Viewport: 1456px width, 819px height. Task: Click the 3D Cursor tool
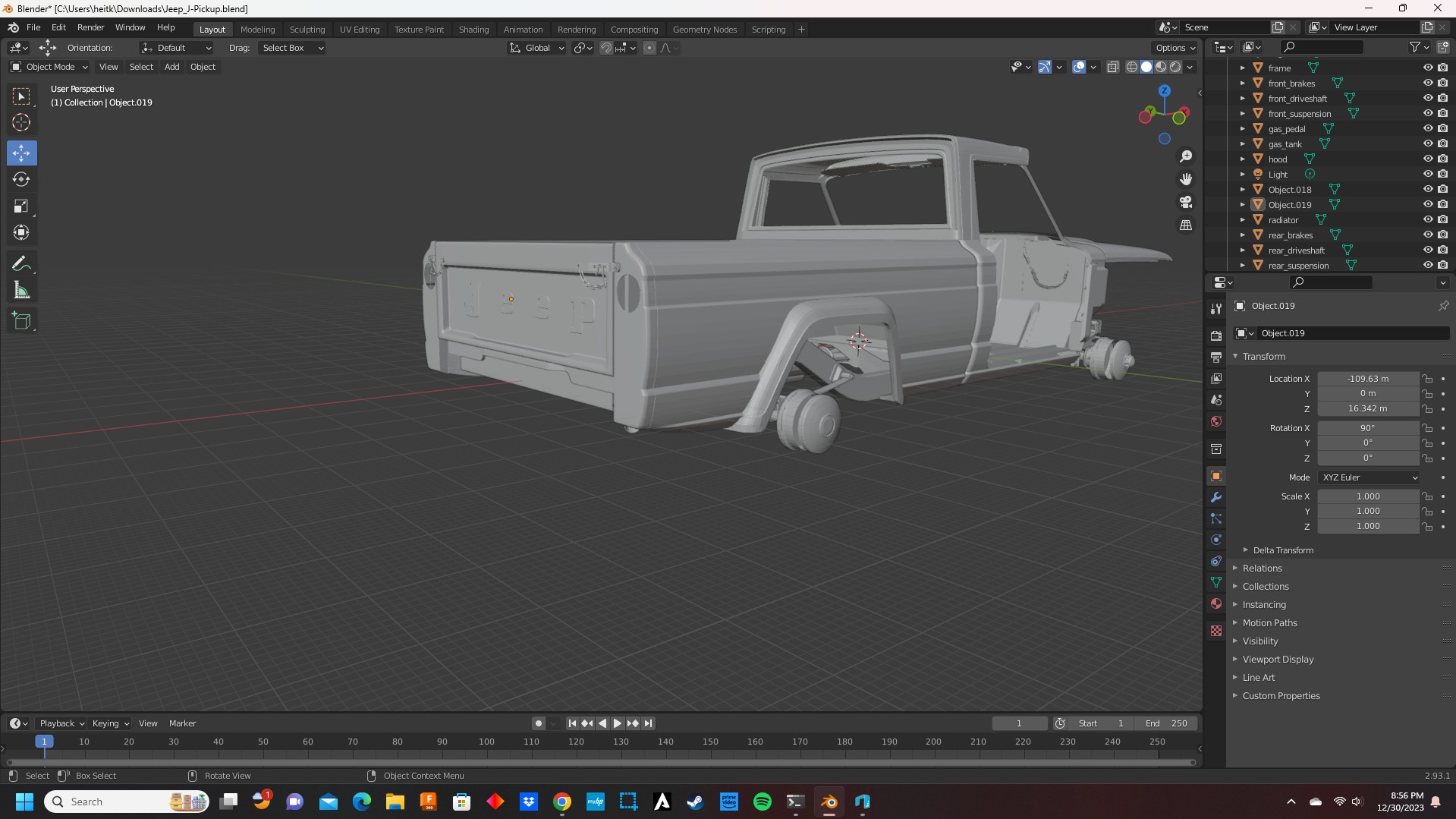point(21,122)
